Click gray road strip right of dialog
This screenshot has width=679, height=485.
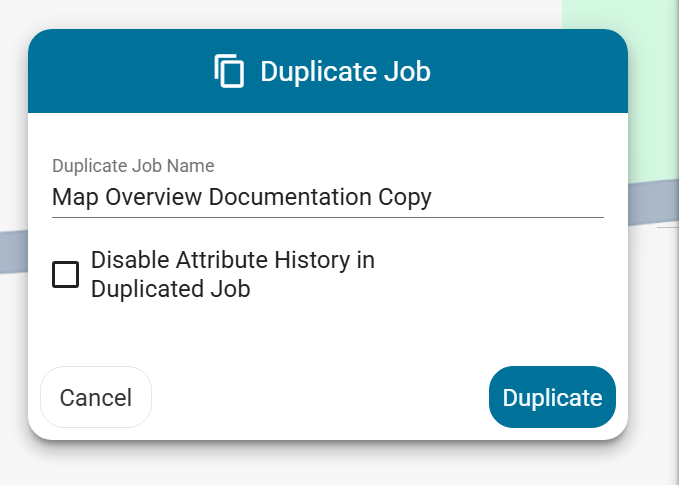tap(653, 202)
